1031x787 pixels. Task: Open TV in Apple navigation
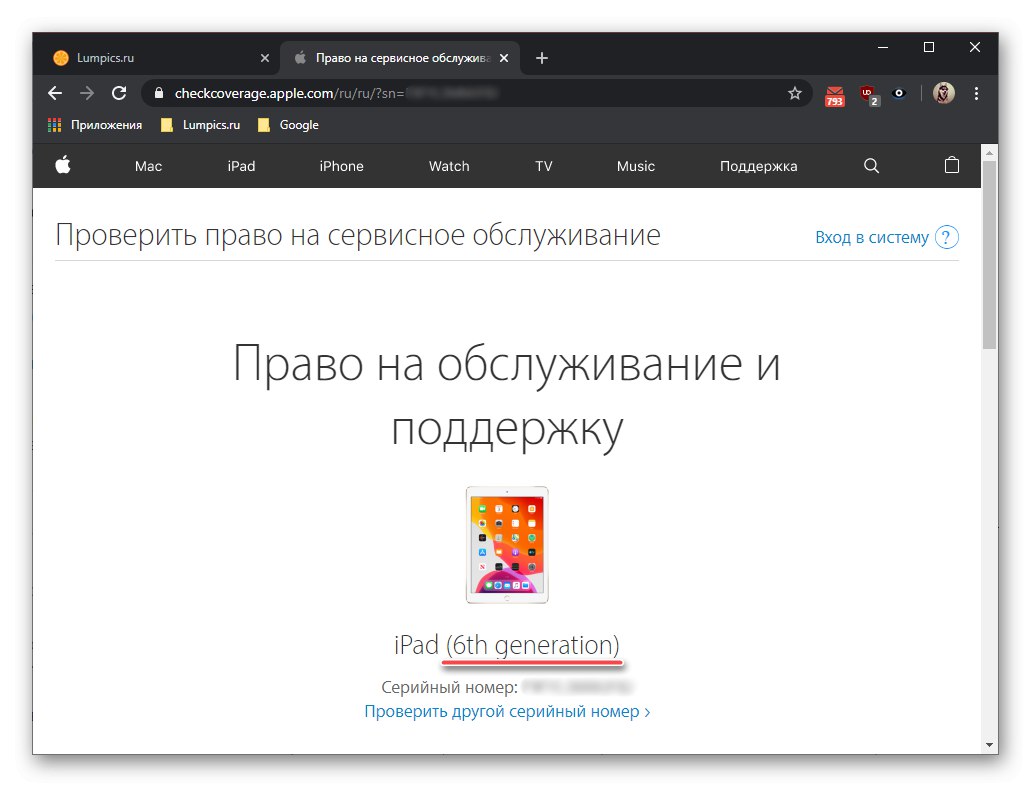pos(544,166)
